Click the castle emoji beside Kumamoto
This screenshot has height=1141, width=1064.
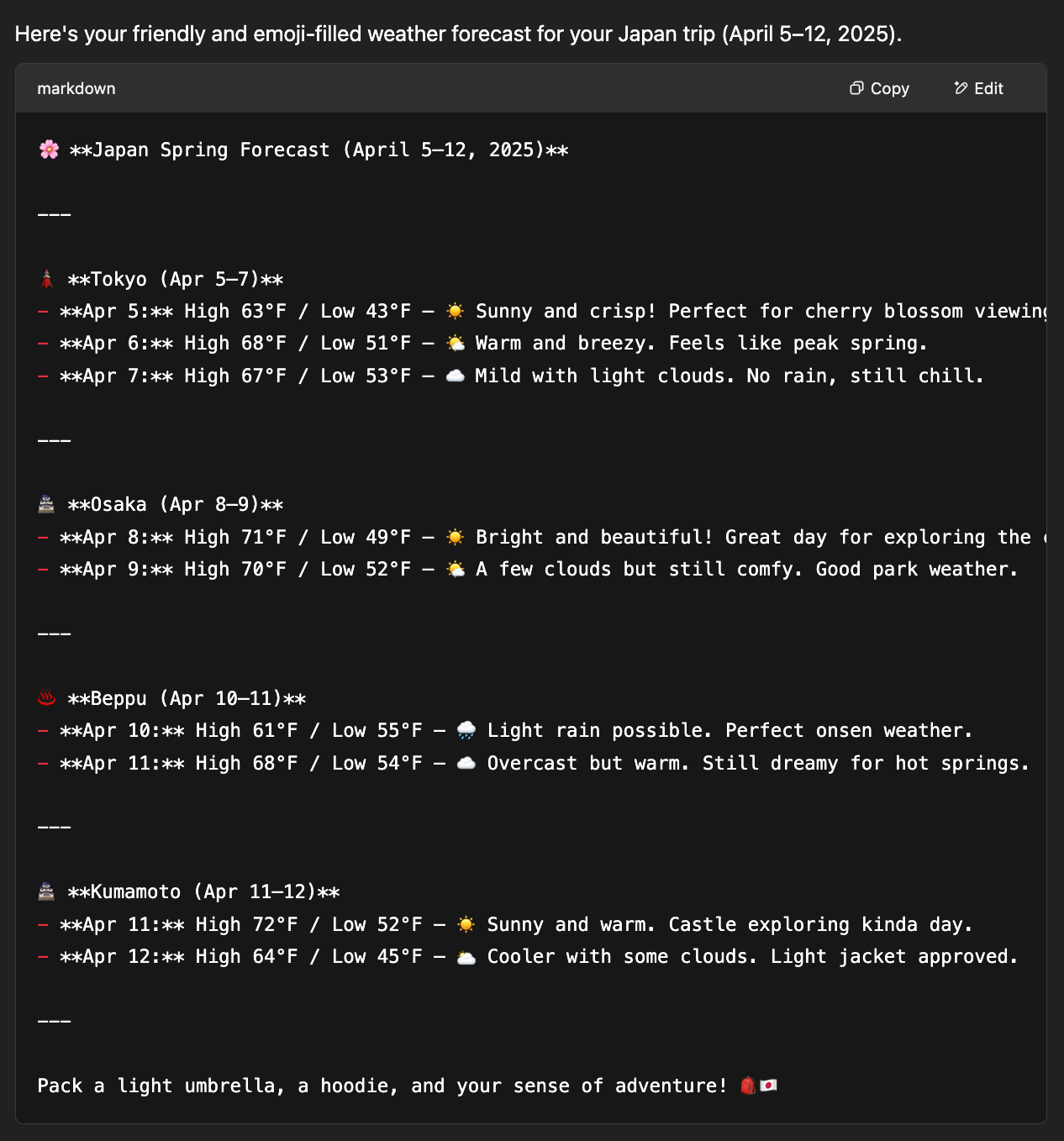click(48, 891)
